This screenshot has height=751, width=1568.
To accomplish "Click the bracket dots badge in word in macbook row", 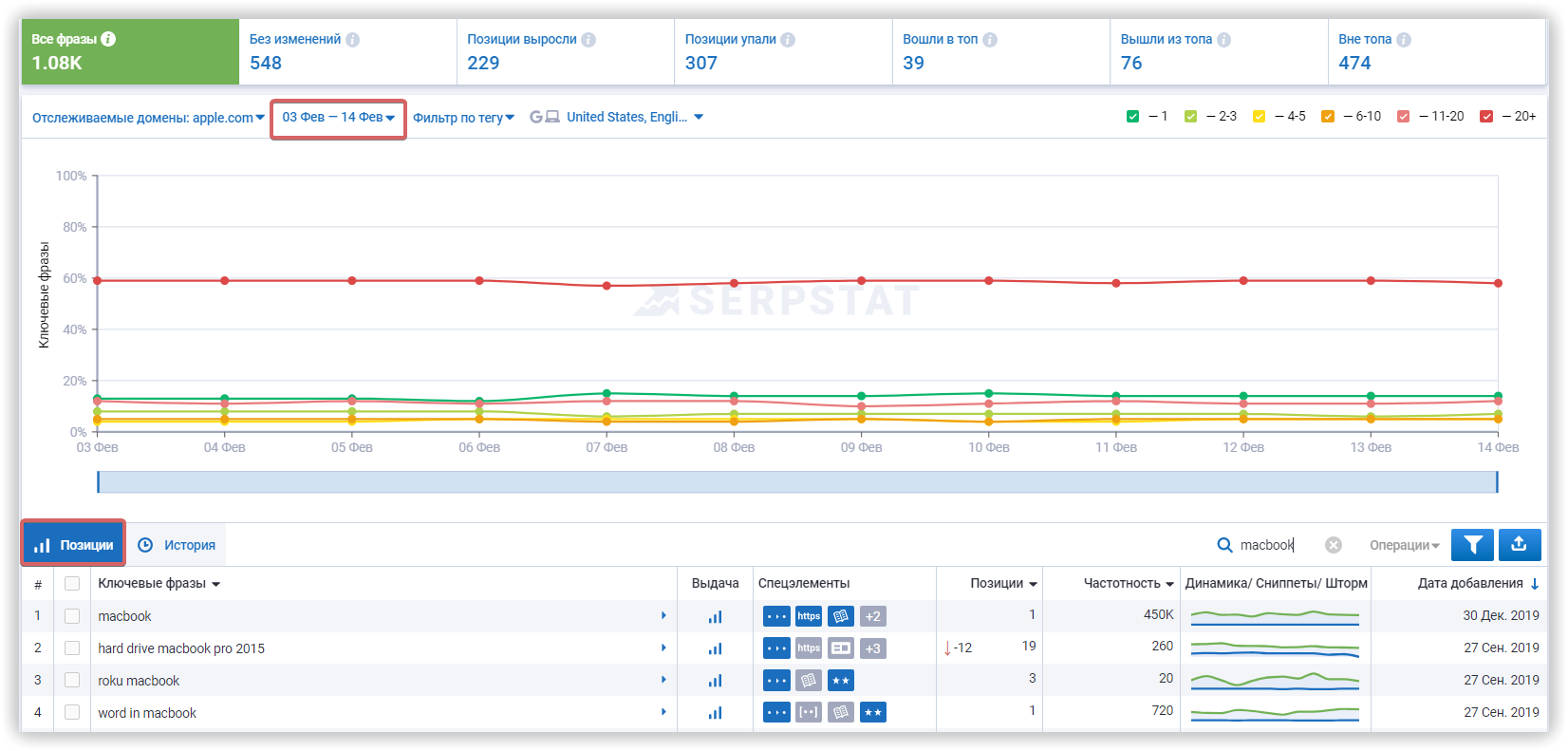I will point(809,712).
